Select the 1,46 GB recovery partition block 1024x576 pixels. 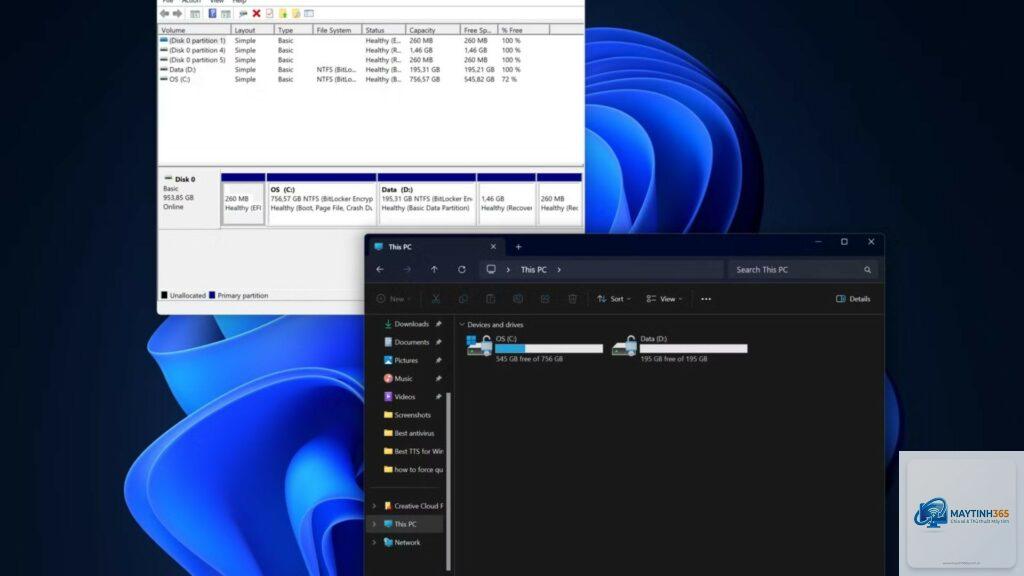click(x=506, y=199)
